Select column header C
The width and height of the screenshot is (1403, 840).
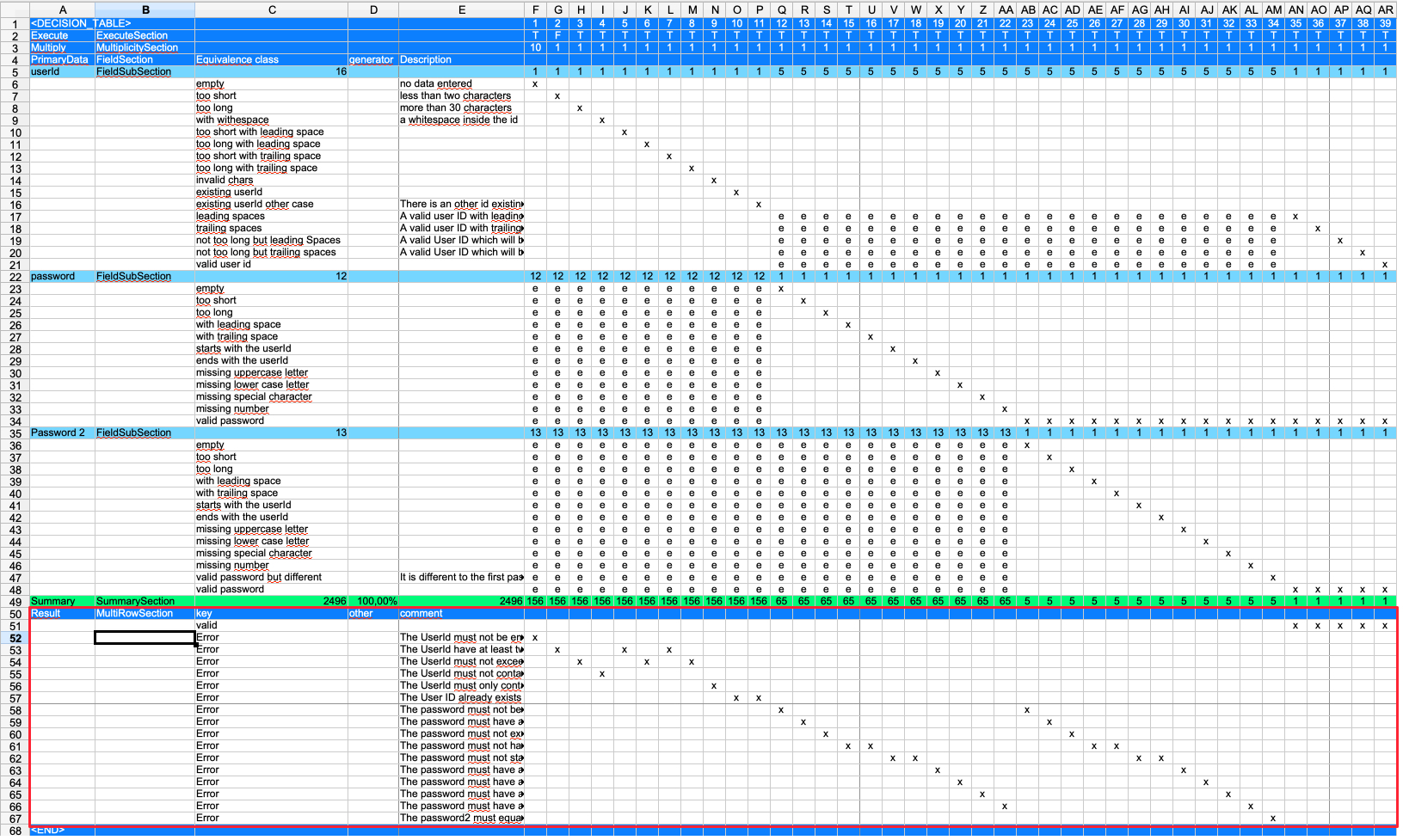tap(271, 9)
